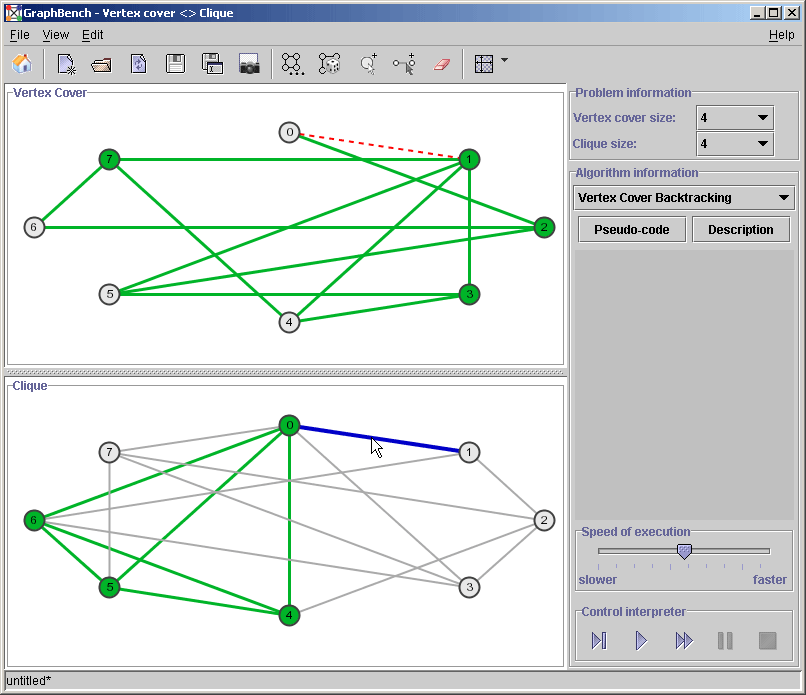Open the View menu
The height and width of the screenshot is (695, 806).
[x=56, y=35]
